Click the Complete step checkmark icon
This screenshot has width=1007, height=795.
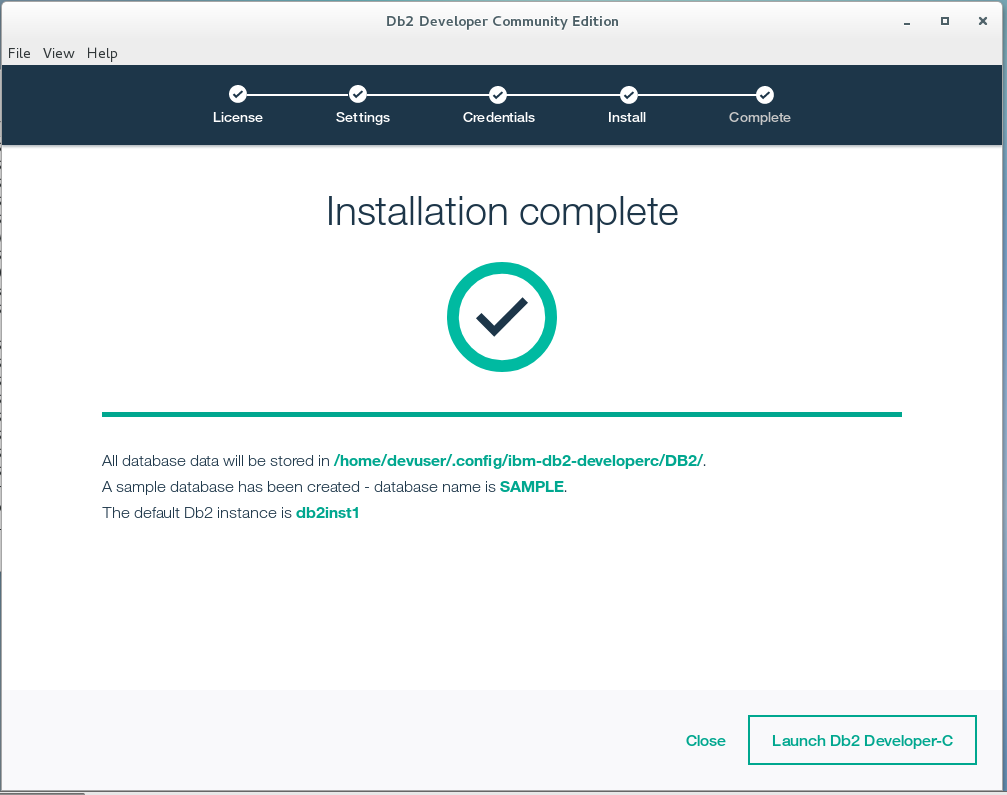point(764,94)
